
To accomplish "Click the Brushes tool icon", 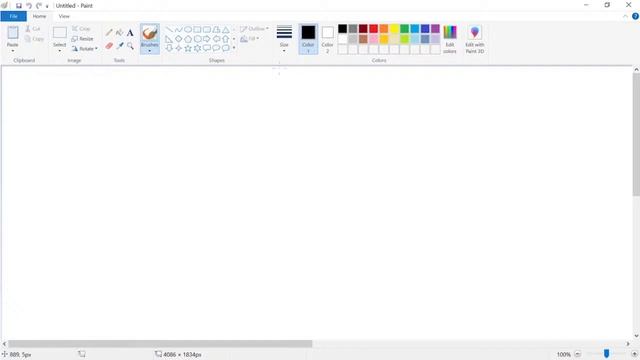I will 150,33.
